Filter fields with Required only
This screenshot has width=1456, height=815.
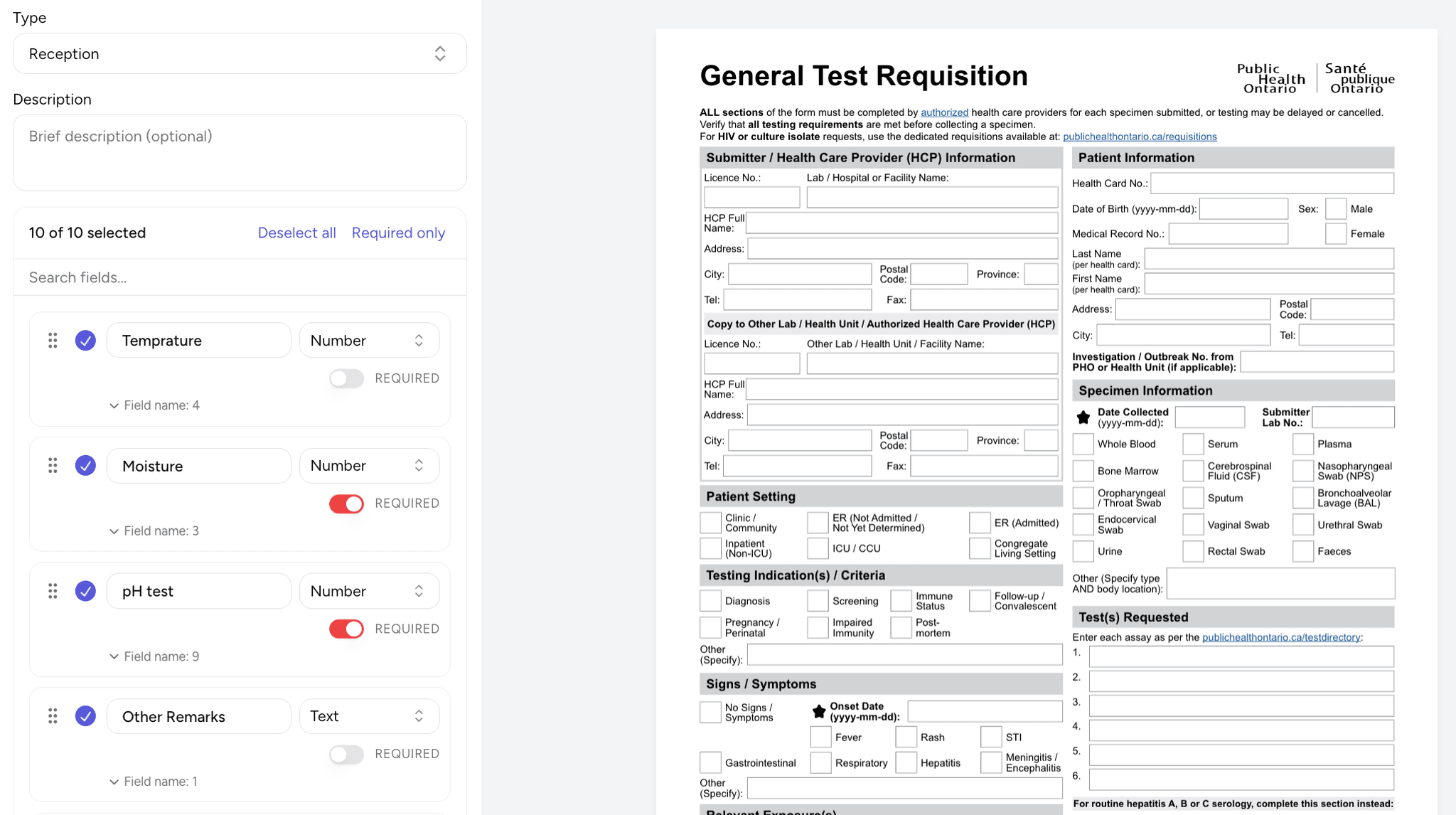pos(398,233)
